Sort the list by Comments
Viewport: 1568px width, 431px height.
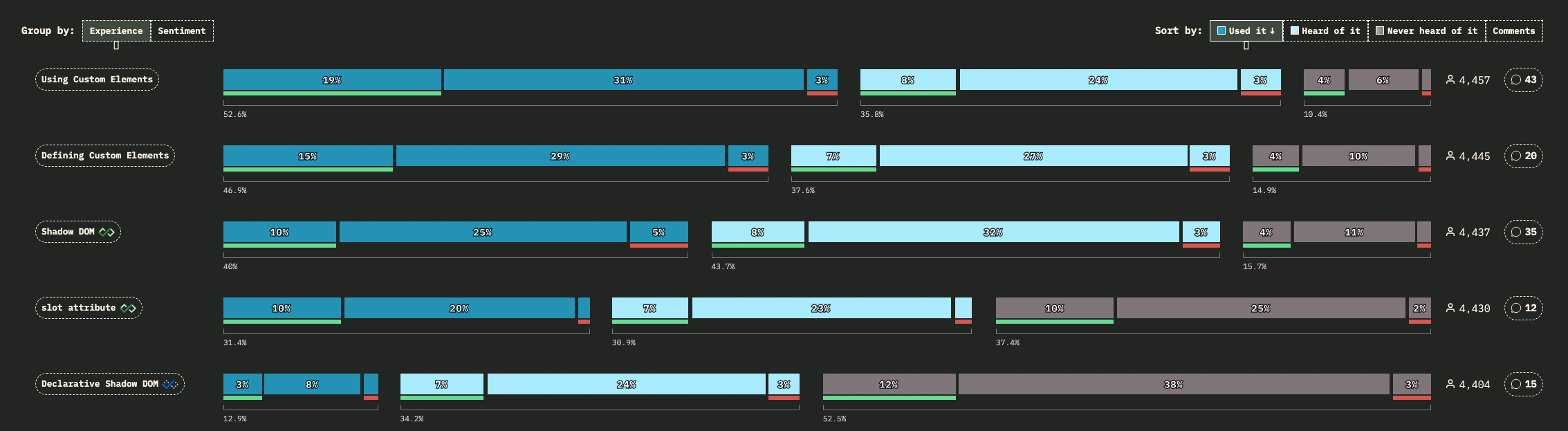coord(1513,30)
